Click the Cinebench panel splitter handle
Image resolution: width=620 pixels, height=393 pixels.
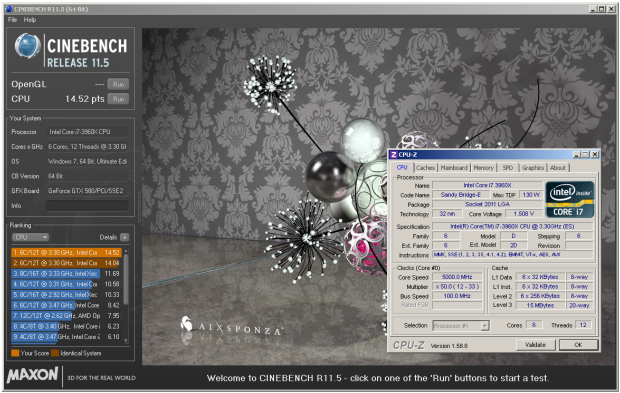[139, 206]
